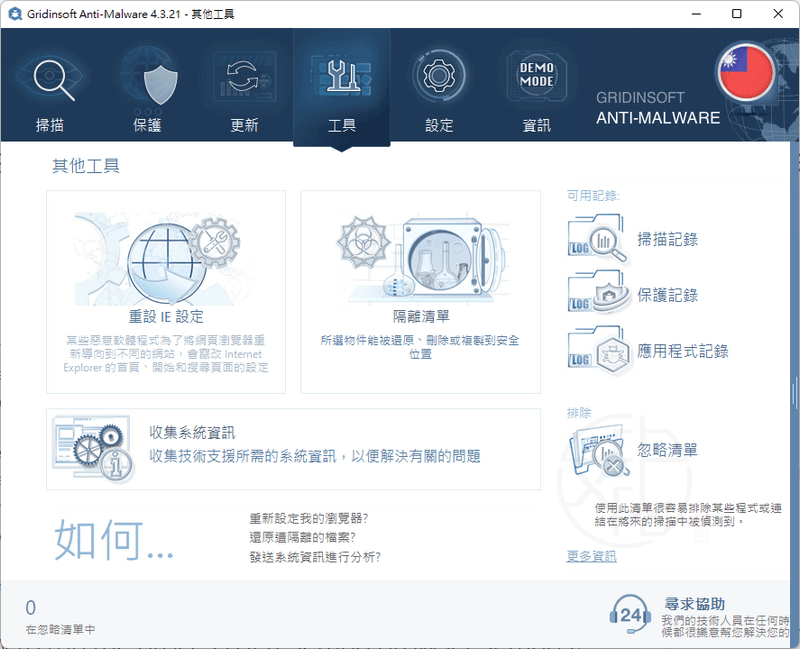Click the 更新 refresh arrows icon
800x649 pixels.
[245, 77]
